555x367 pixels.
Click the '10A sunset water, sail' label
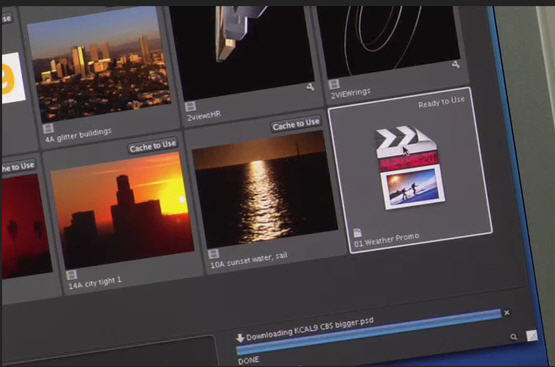[x=249, y=261]
